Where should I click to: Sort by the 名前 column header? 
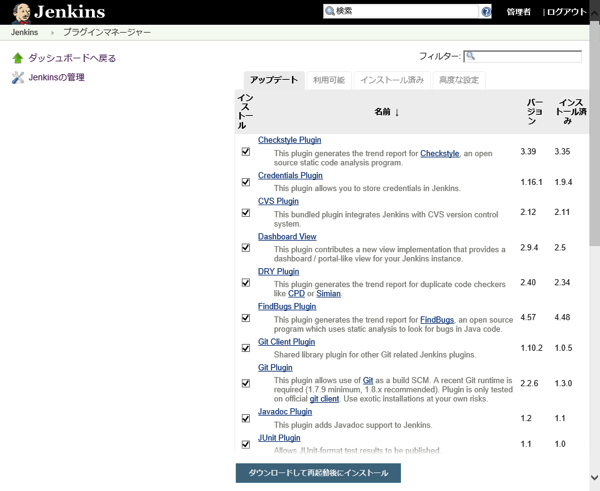(386, 112)
